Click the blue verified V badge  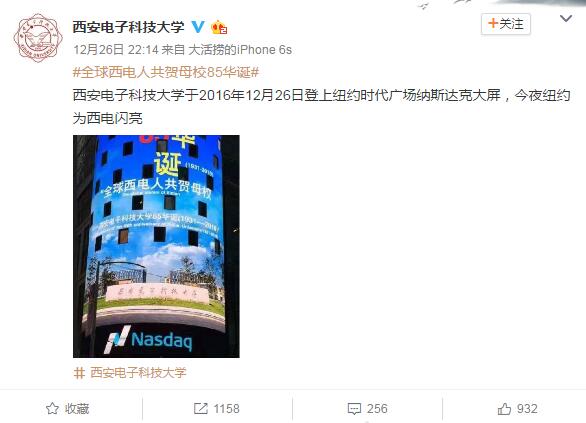[x=198, y=27]
